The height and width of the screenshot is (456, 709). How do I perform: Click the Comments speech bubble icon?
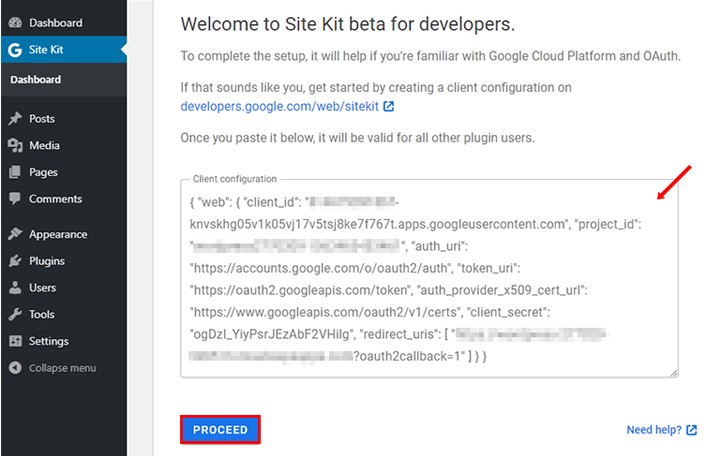[15, 199]
